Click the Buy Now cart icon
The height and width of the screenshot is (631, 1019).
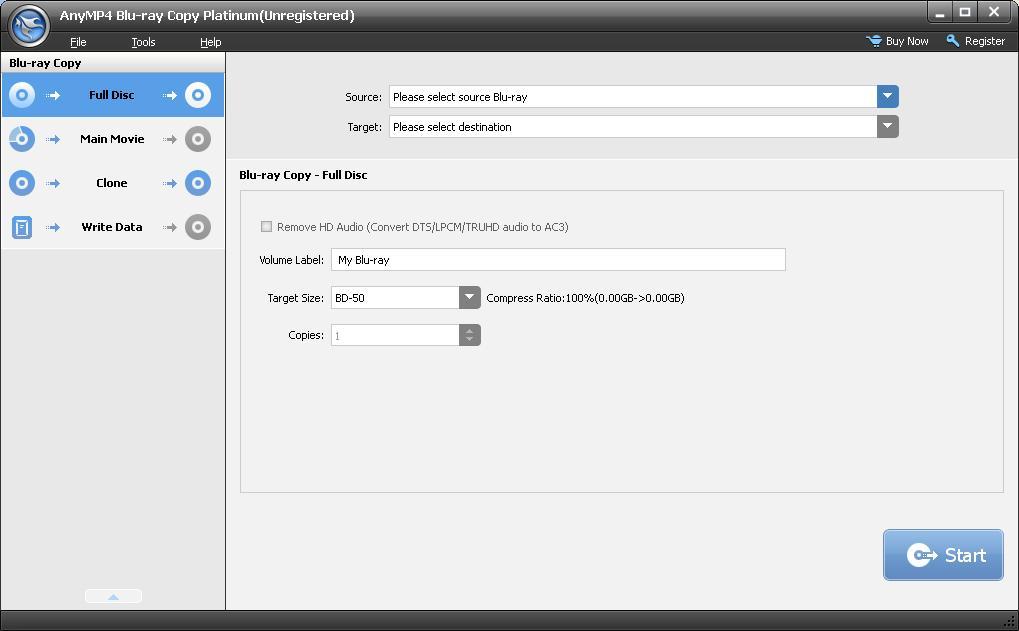(x=873, y=41)
